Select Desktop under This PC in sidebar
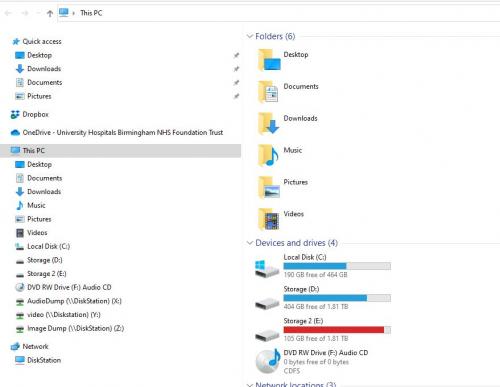 tap(39, 165)
